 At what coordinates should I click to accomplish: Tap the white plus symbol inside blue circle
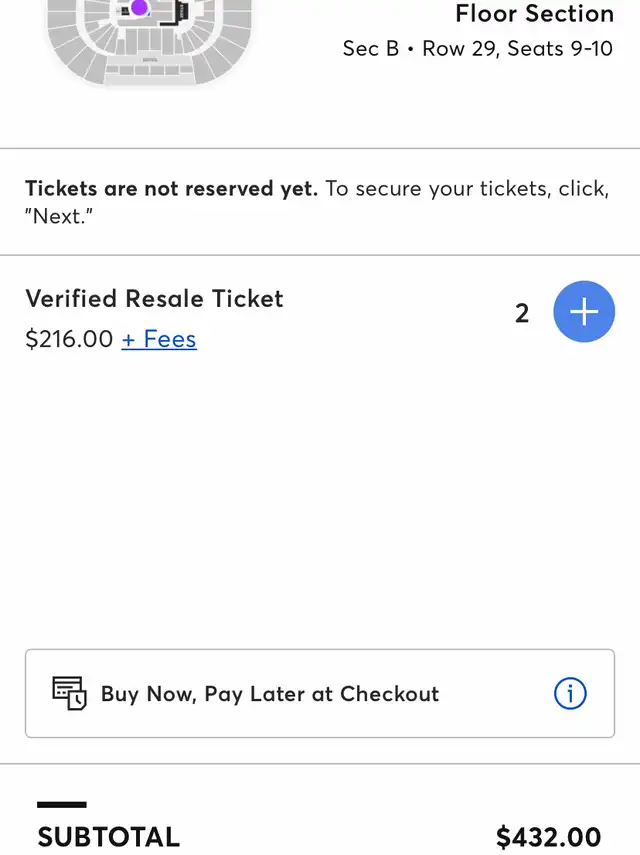(x=584, y=311)
